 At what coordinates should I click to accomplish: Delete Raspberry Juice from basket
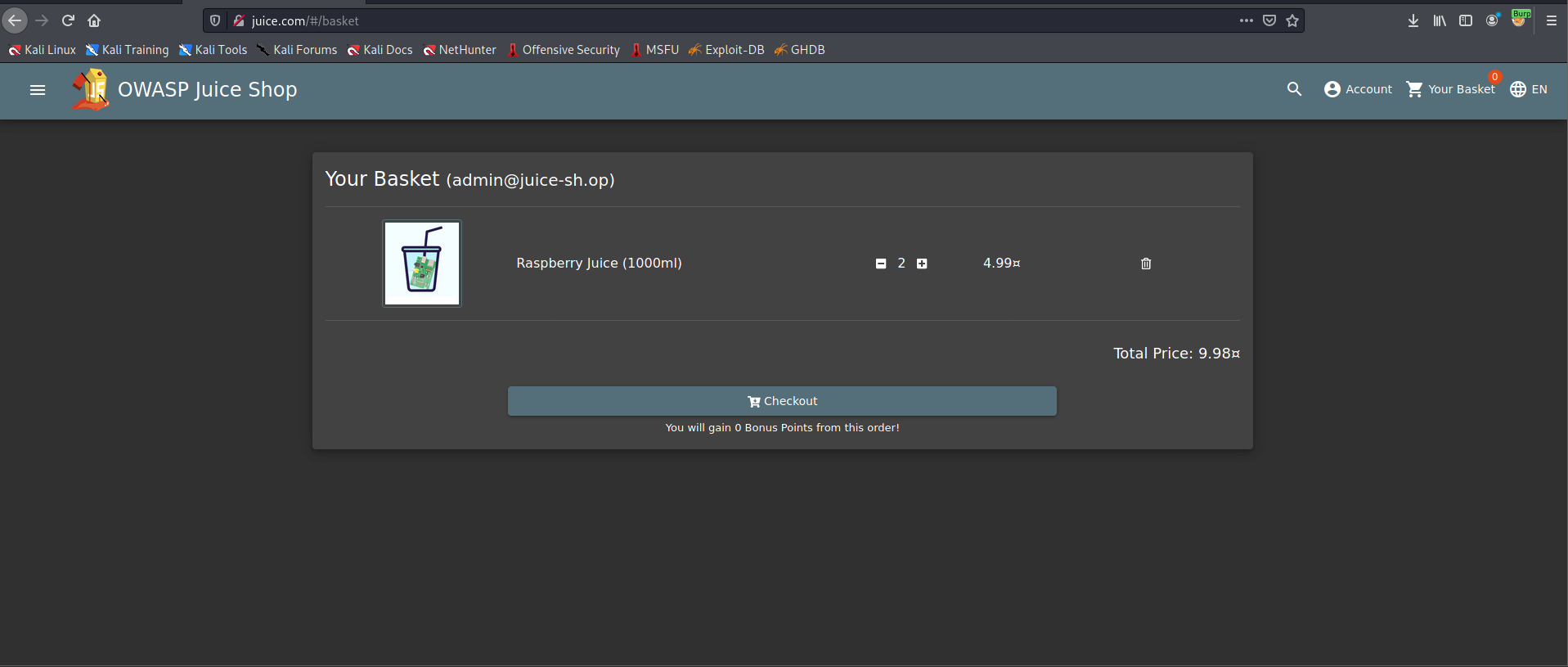tap(1146, 264)
